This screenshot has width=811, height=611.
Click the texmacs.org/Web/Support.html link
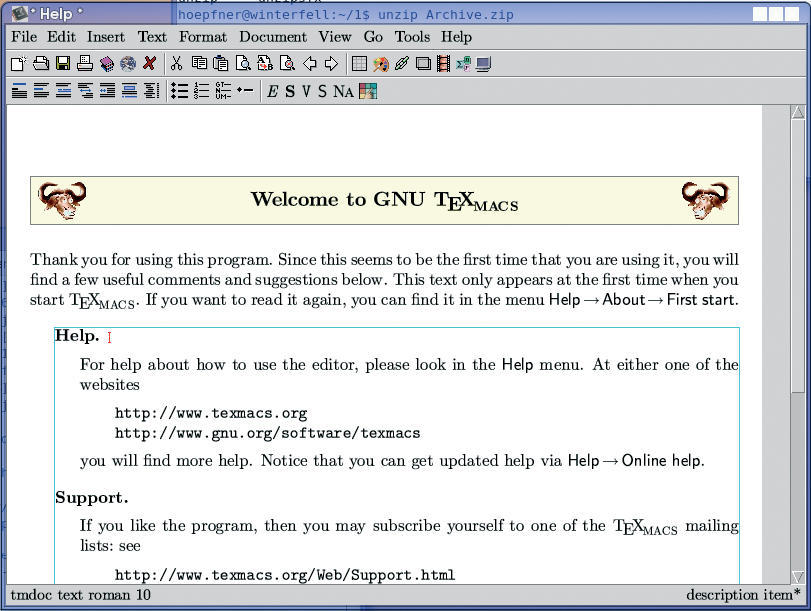point(285,575)
